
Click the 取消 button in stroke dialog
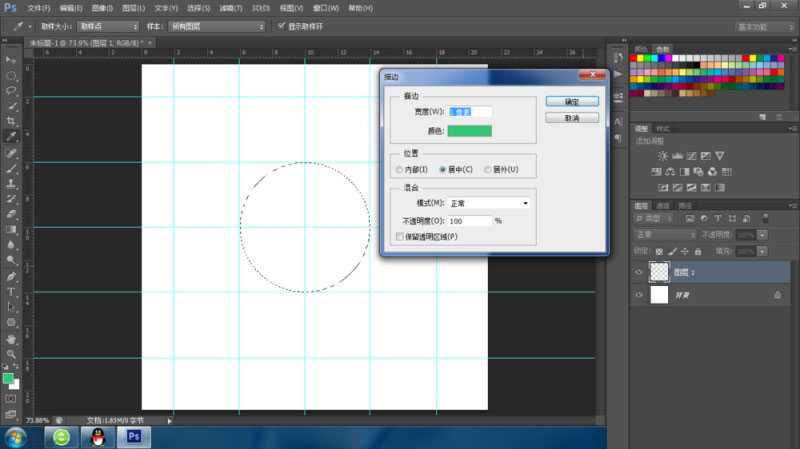point(572,117)
